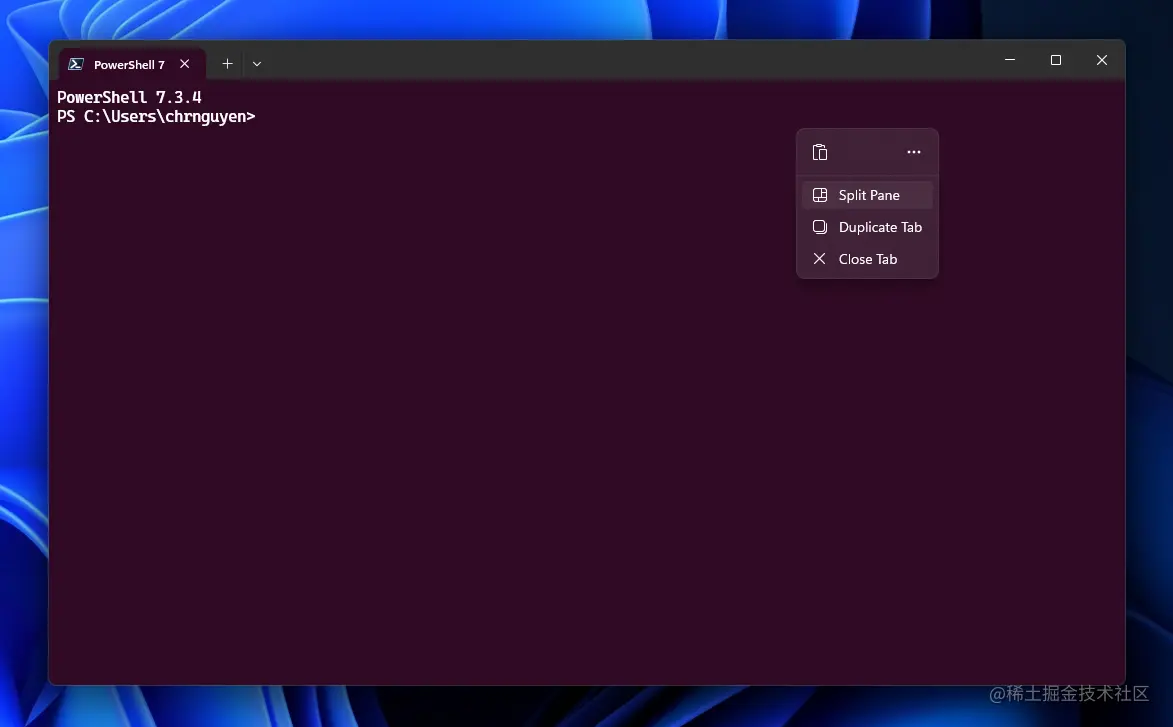Click the paste clipboard icon in context menu

(820, 152)
